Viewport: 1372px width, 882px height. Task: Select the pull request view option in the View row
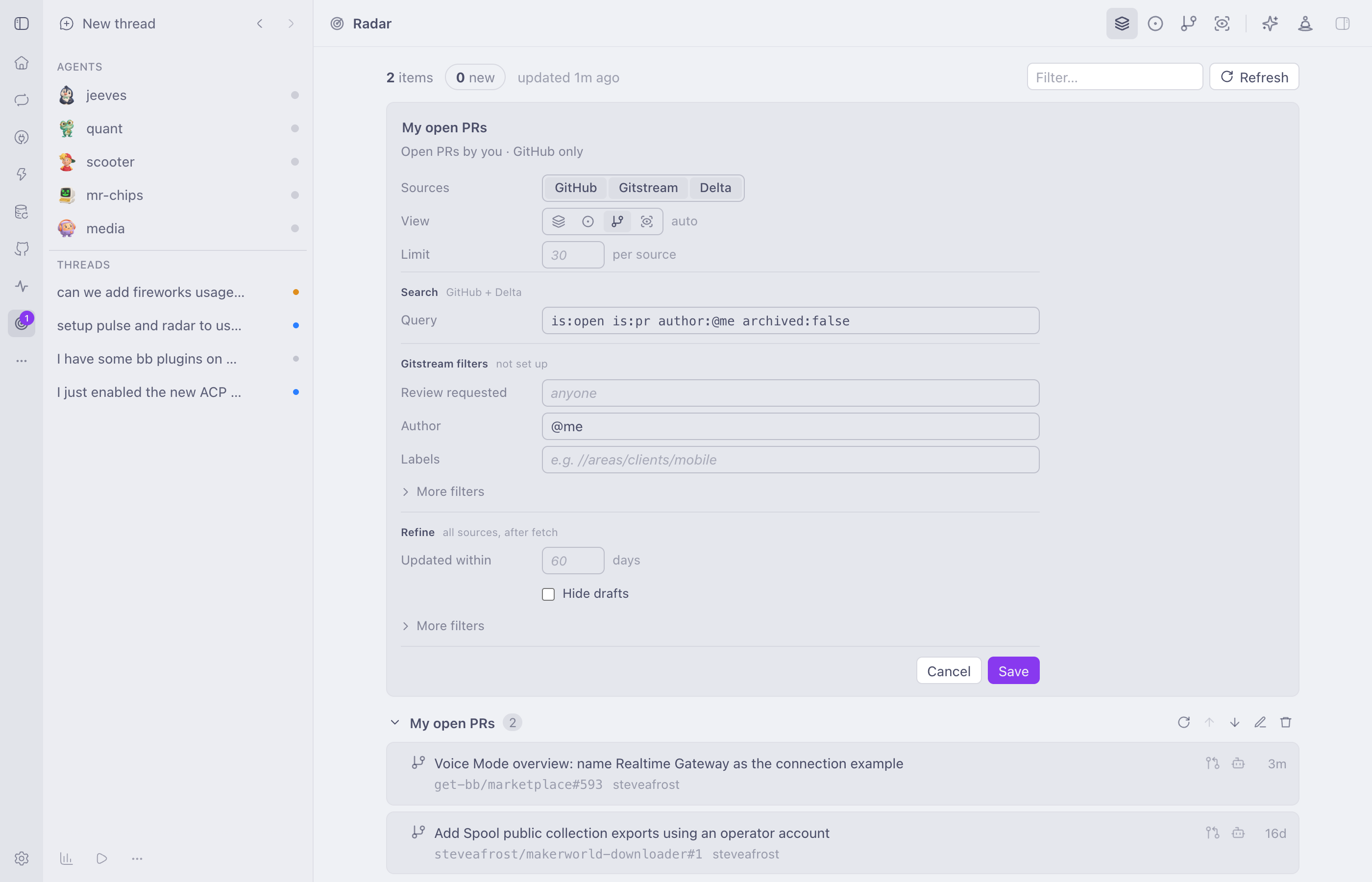click(x=617, y=221)
